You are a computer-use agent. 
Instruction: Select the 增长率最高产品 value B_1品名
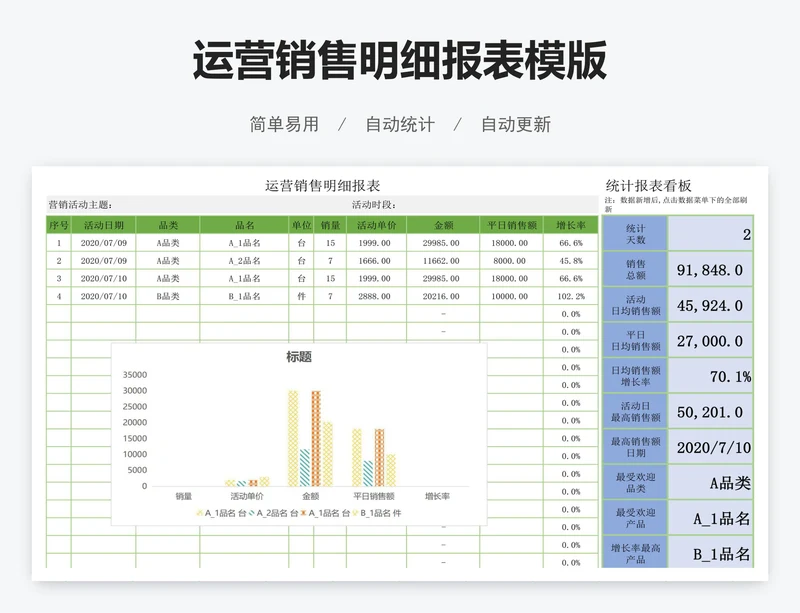tap(711, 553)
